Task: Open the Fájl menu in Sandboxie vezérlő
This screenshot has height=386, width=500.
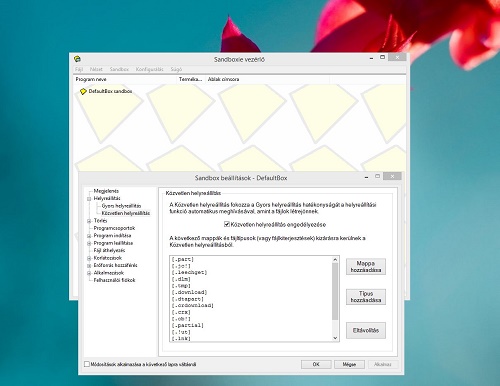Action: click(x=79, y=69)
